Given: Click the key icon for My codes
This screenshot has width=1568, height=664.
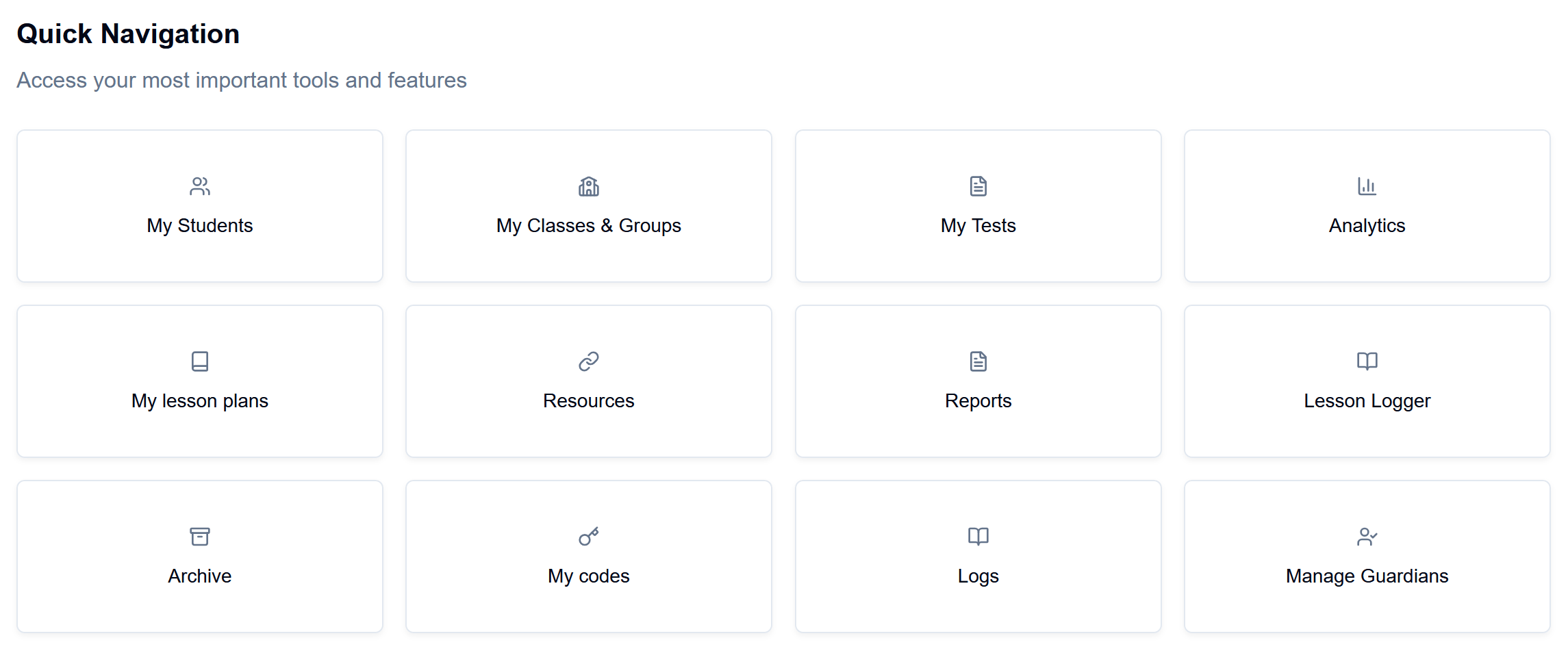Looking at the screenshot, I should [x=589, y=537].
